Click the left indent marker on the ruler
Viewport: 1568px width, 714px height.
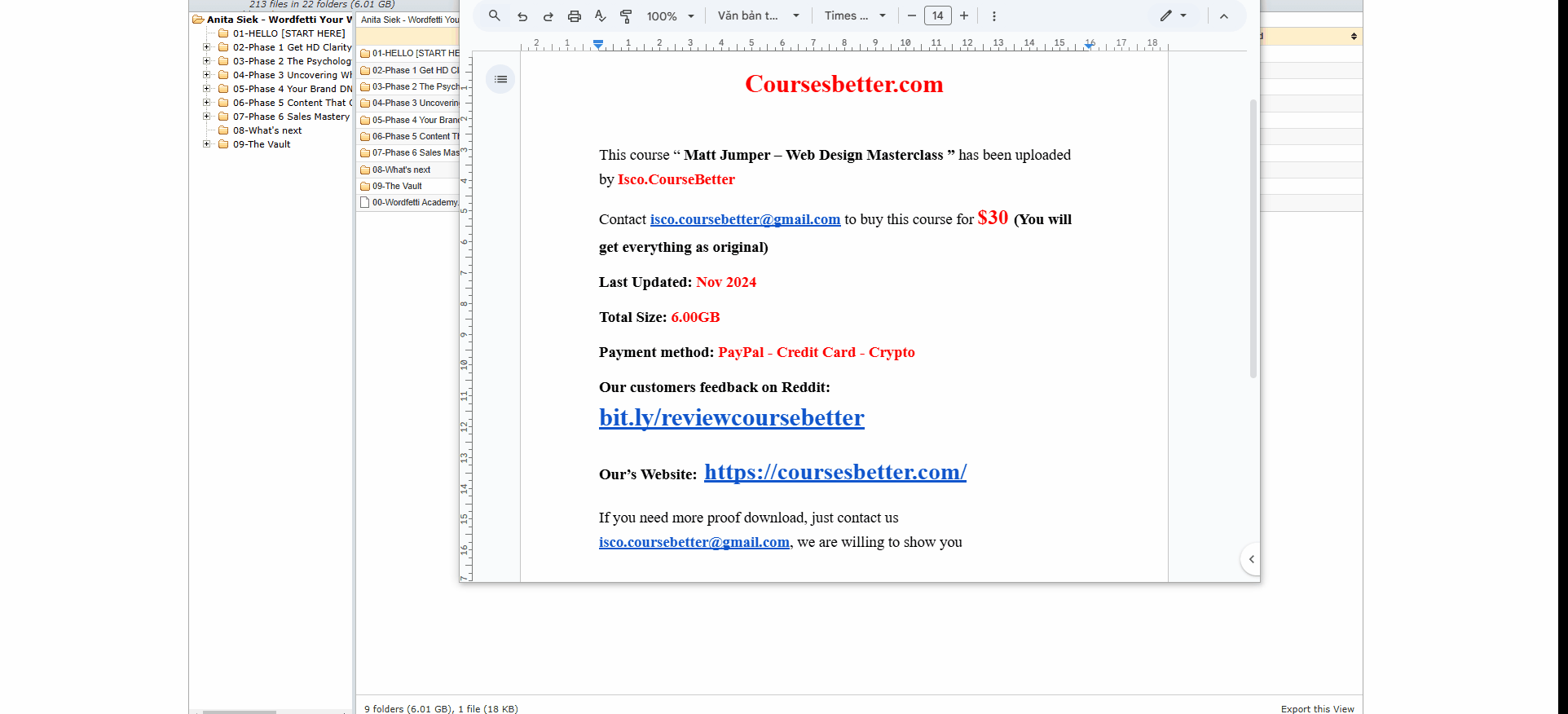tap(598, 44)
